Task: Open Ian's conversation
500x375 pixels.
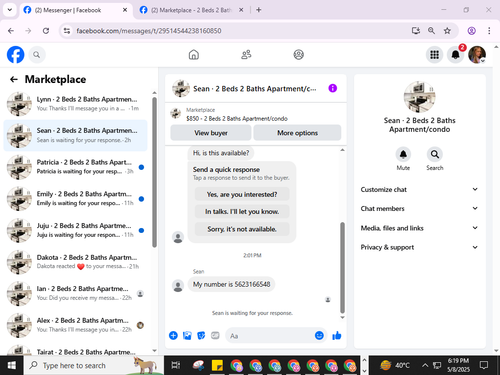Action: 75,293
